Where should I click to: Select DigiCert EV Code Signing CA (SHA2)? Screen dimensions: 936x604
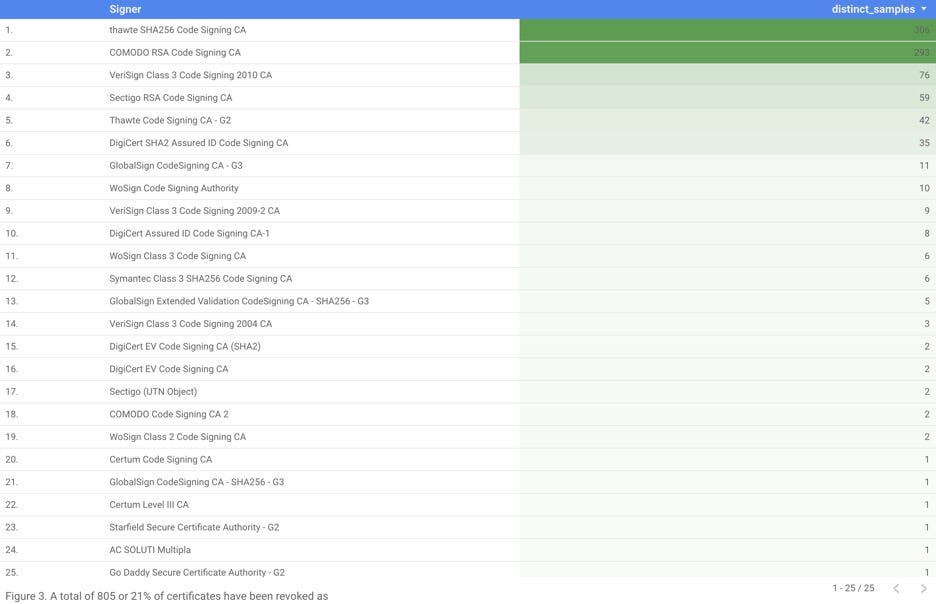click(x=185, y=347)
